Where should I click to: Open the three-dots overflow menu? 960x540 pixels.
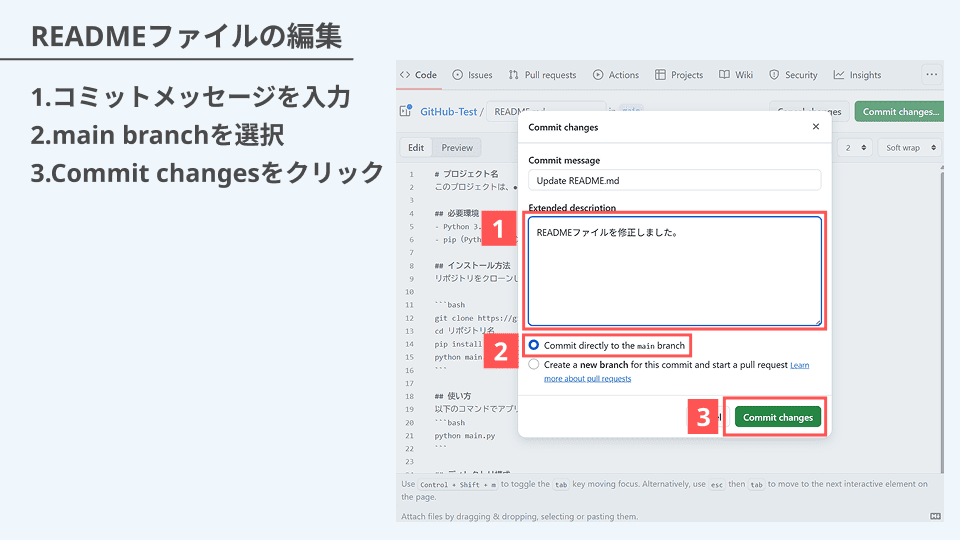click(932, 75)
